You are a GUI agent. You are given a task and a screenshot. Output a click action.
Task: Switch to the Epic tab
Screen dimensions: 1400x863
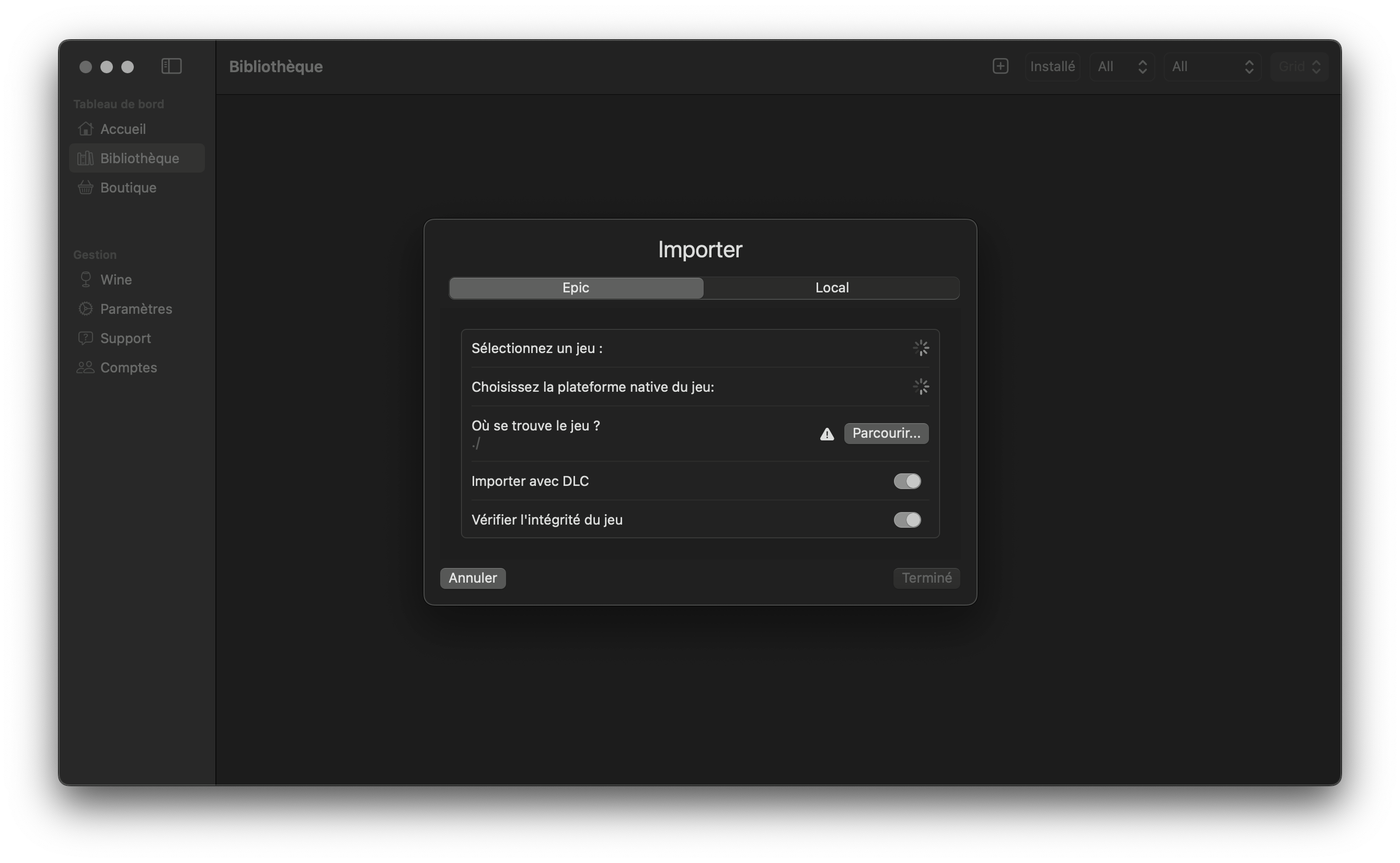[x=576, y=288]
